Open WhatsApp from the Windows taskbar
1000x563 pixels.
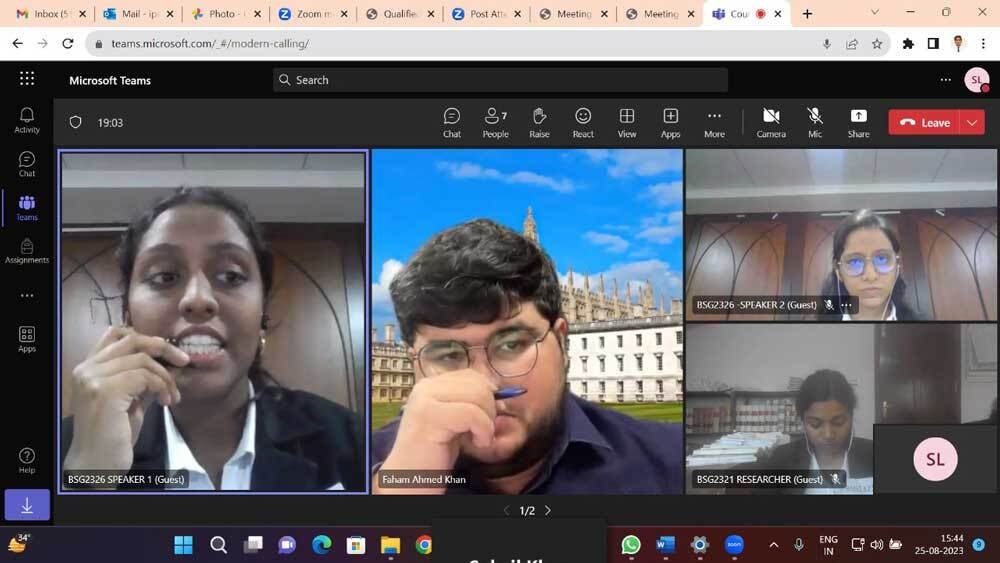pyautogui.click(x=631, y=545)
